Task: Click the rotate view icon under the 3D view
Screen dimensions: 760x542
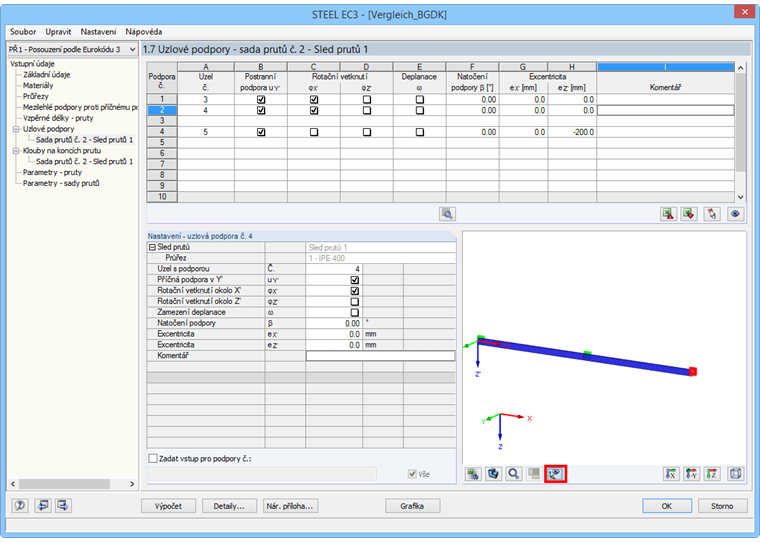Action: coord(493,474)
